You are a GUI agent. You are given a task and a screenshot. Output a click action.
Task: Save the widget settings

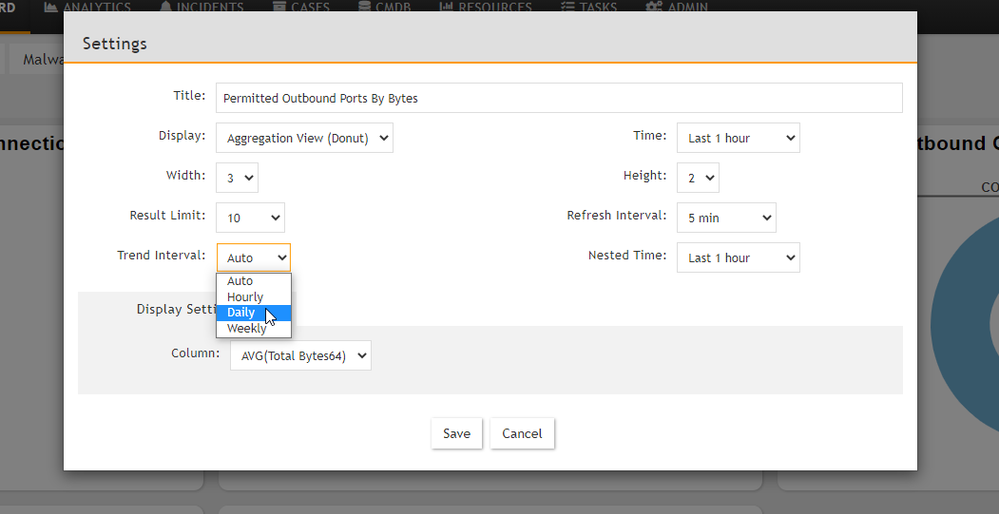click(457, 433)
